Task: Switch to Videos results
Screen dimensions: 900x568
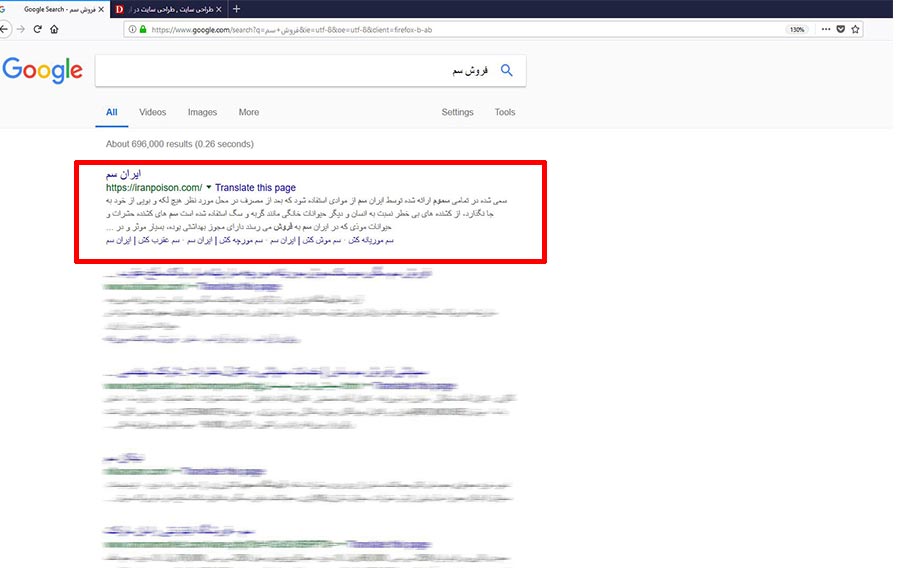Action: click(x=152, y=112)
